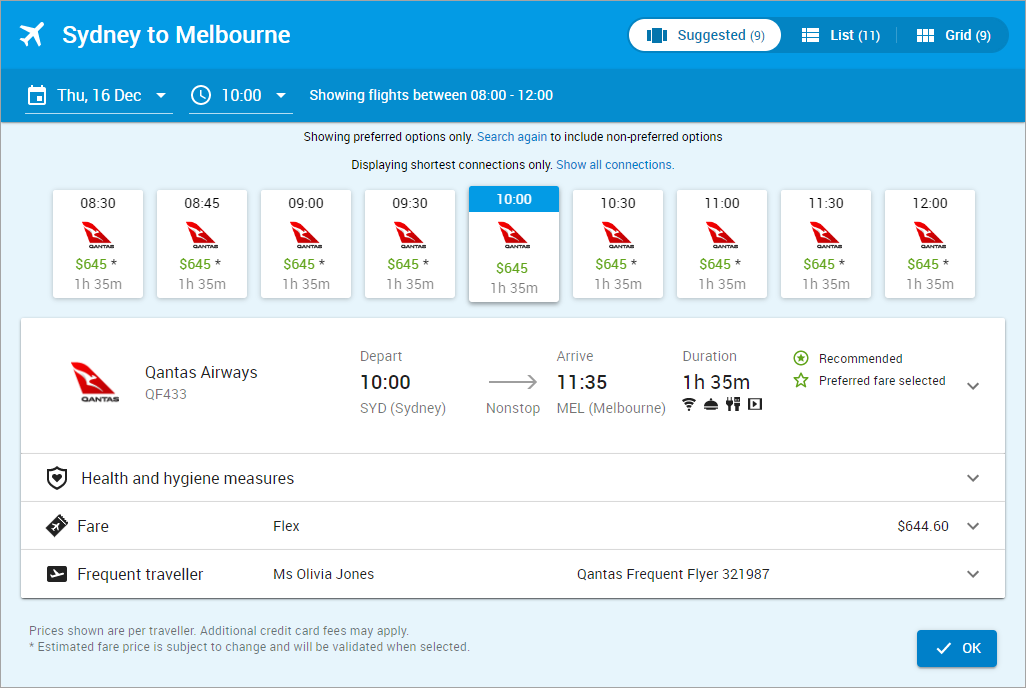Click the Qantas Airways airline name
This screenshot has width=1026, height=688.
[201, 372]
